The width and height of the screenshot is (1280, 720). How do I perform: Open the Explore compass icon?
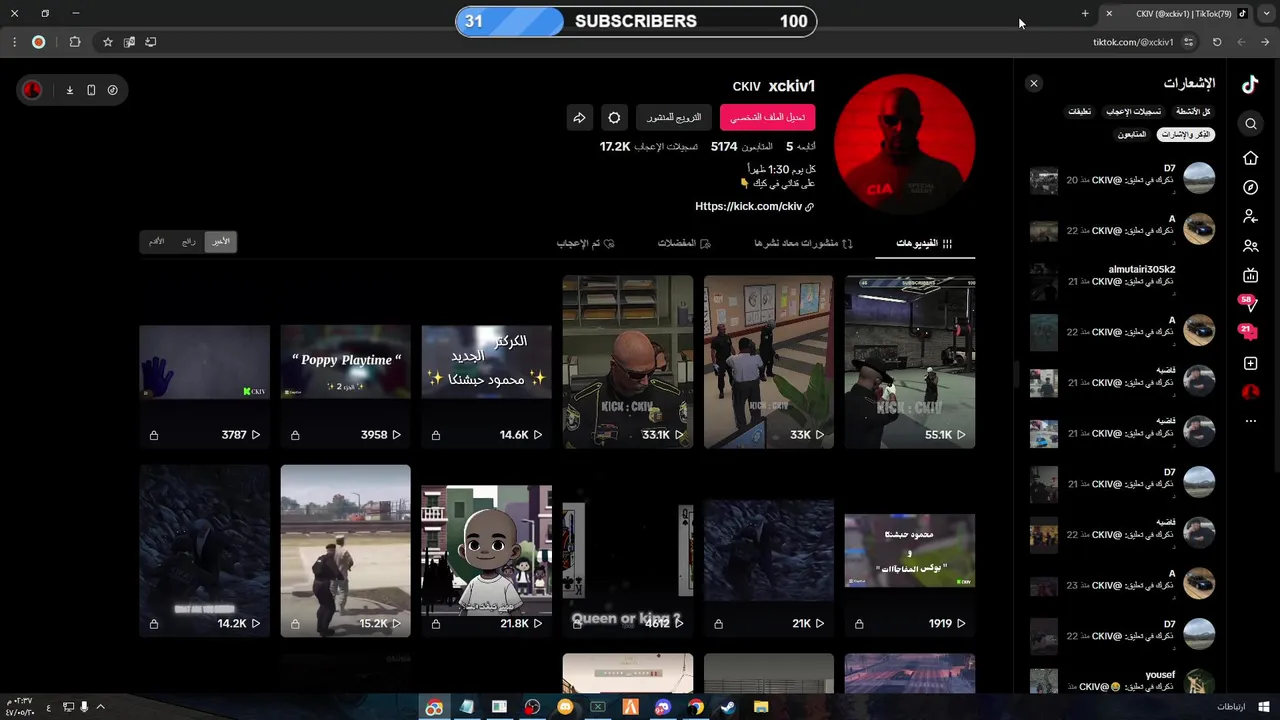pos(1250,187)
